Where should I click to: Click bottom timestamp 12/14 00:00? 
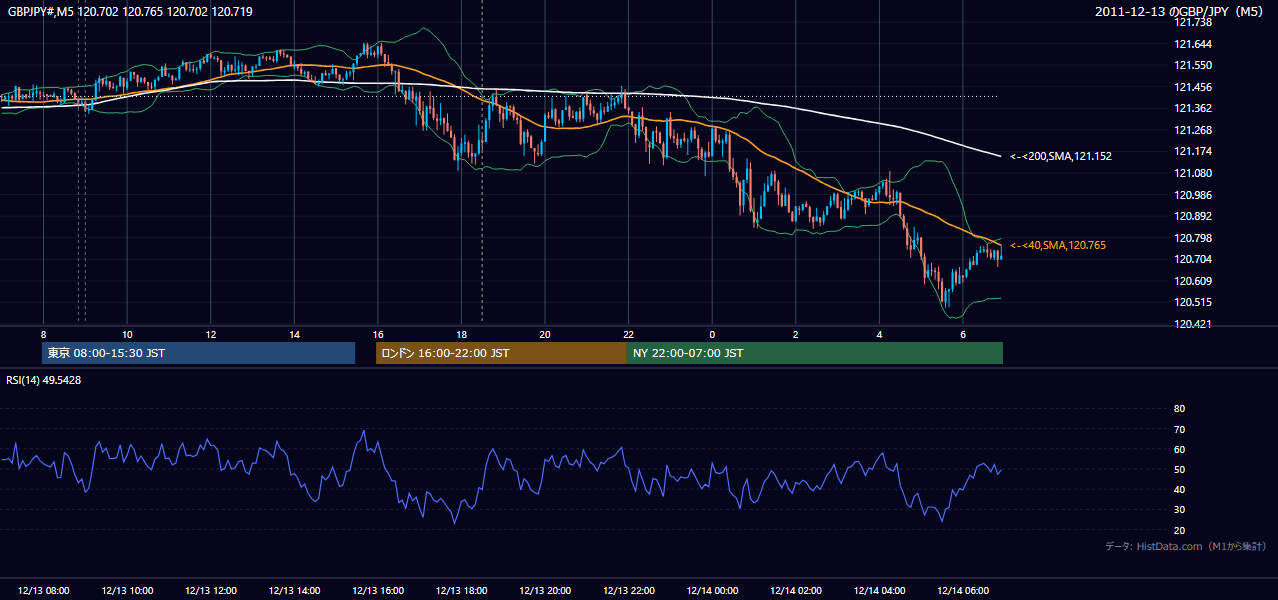click(x=712, y=591)
